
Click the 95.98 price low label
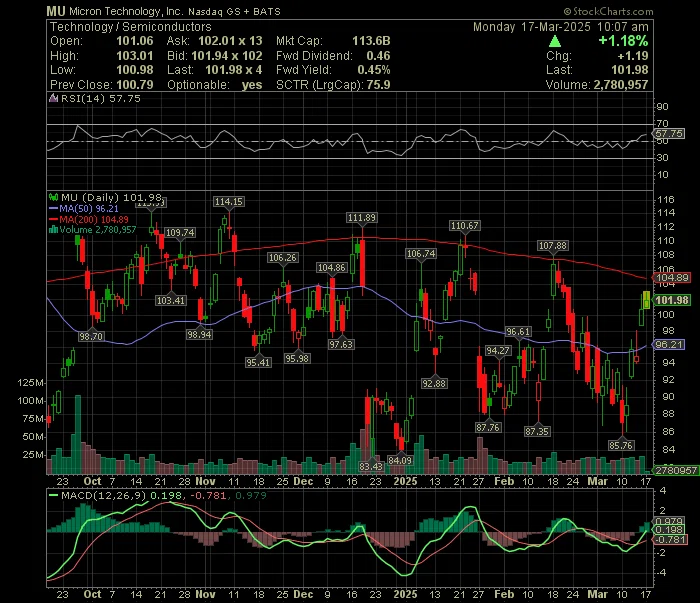tap(297, 358)
